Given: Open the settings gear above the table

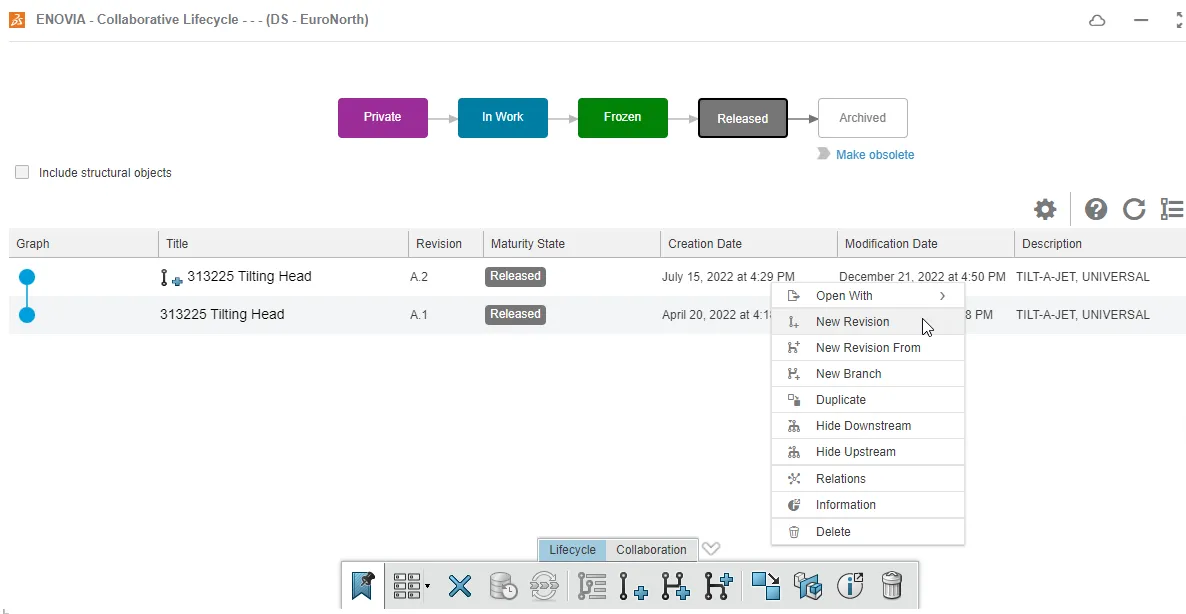Looking at the screenshot, I should [x=1045, y=209].
